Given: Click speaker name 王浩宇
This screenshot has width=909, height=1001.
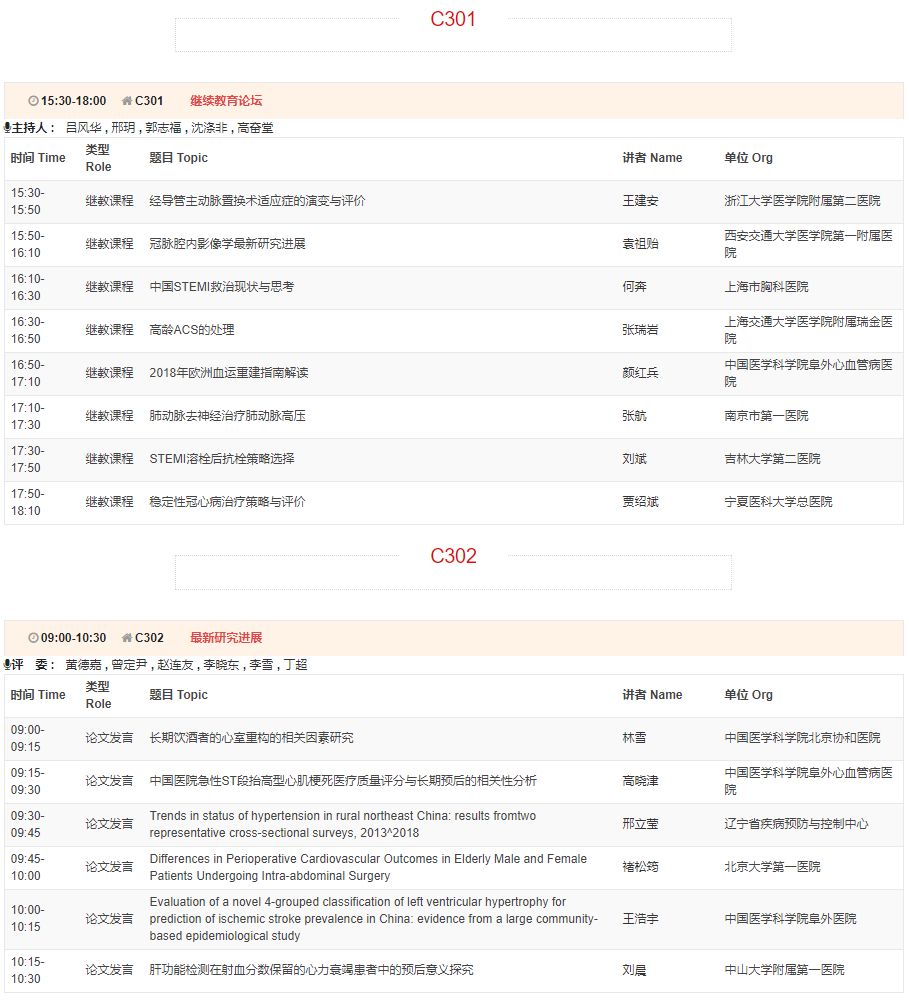Looking at the screenshot, I should pos(640,919).
